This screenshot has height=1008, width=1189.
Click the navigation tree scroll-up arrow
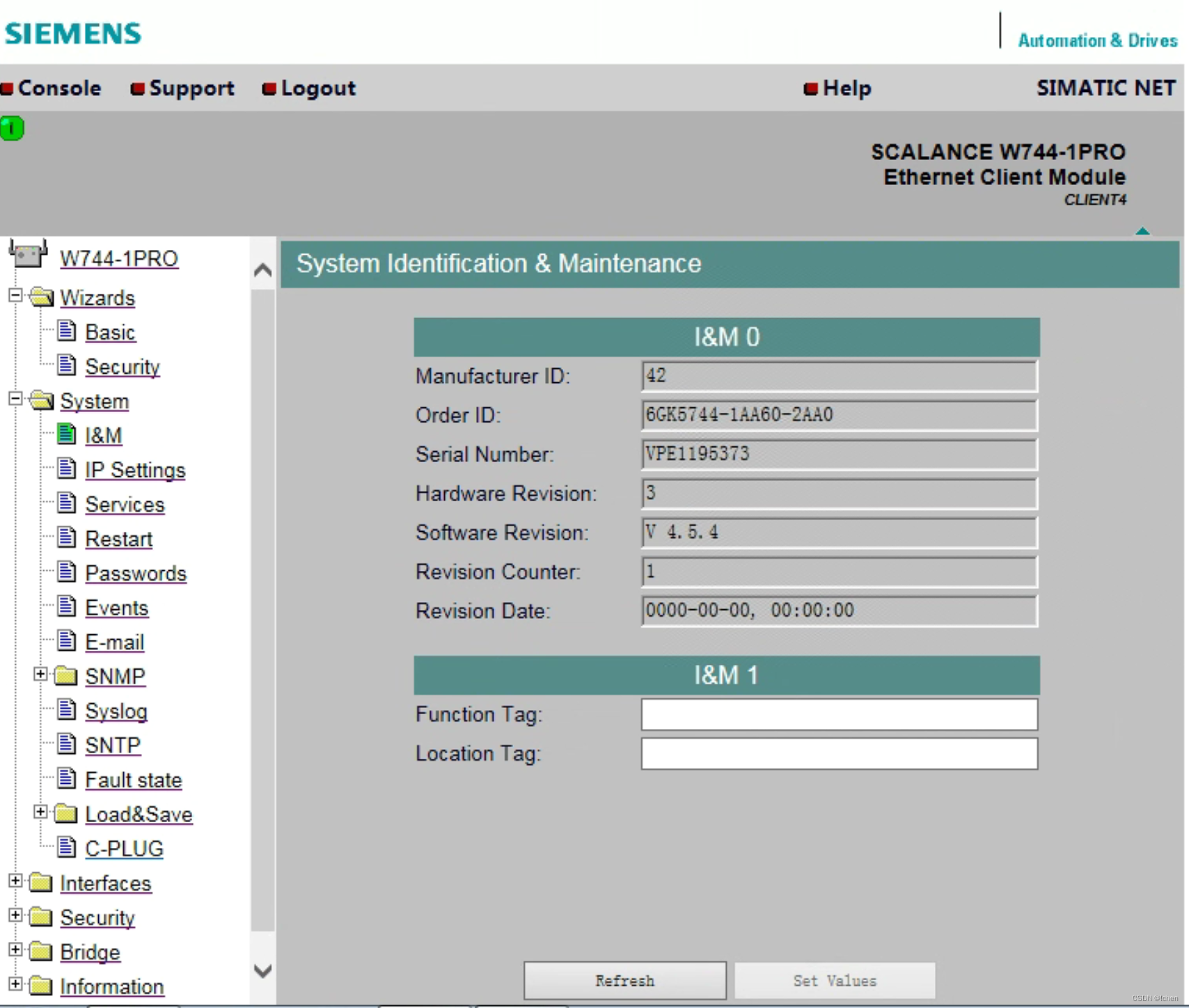[x=263, y=270]
